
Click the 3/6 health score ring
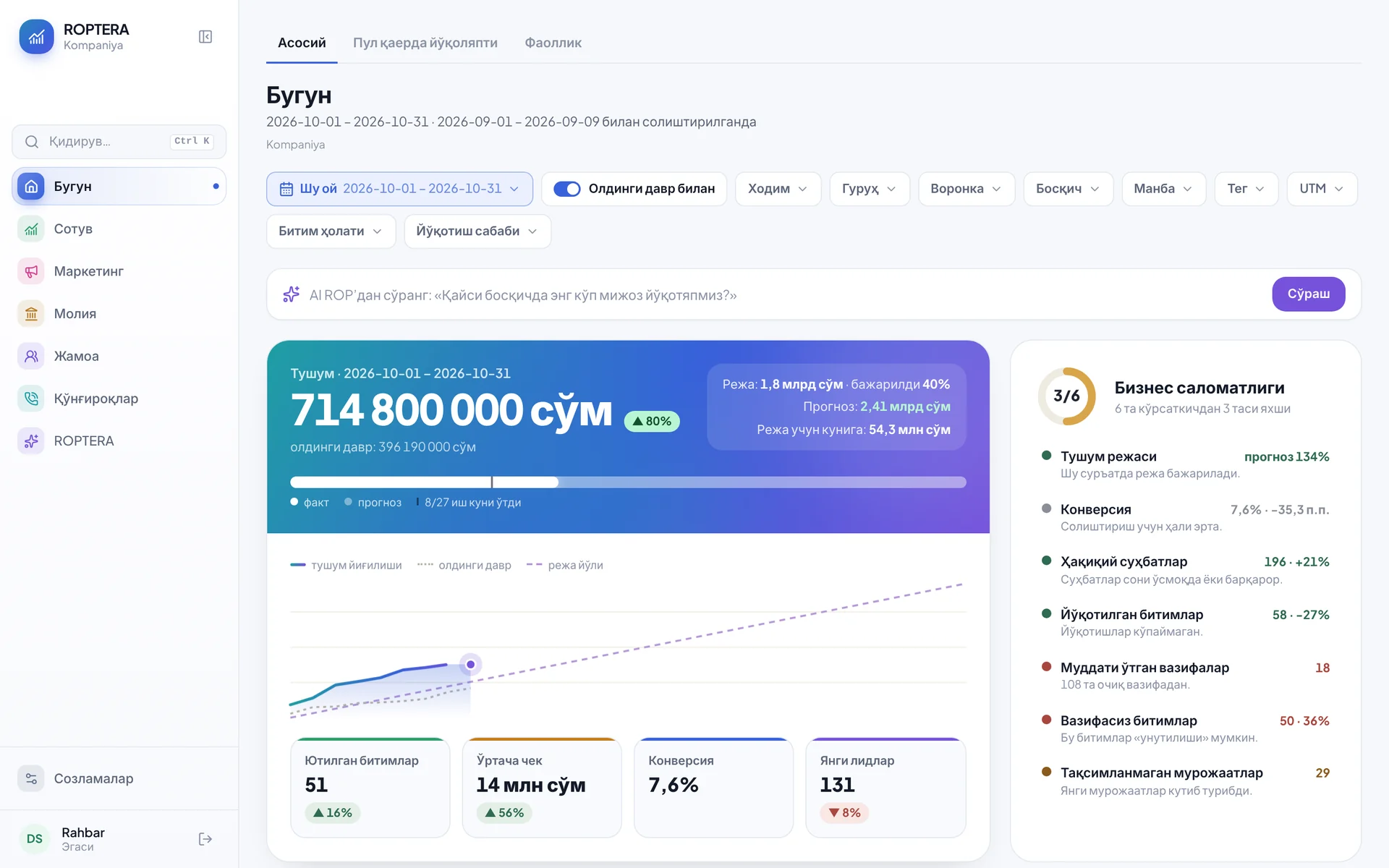coord(1067,396)
